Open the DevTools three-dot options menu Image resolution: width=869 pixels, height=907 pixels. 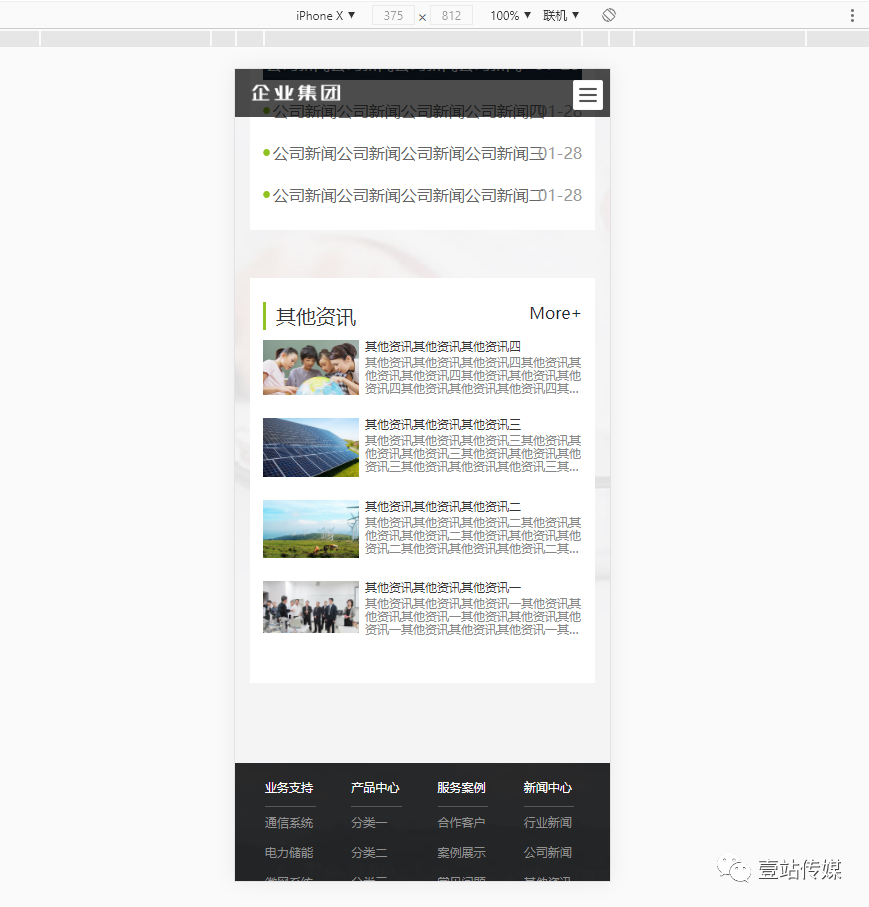pyautogui.click(x=851, y=15)
